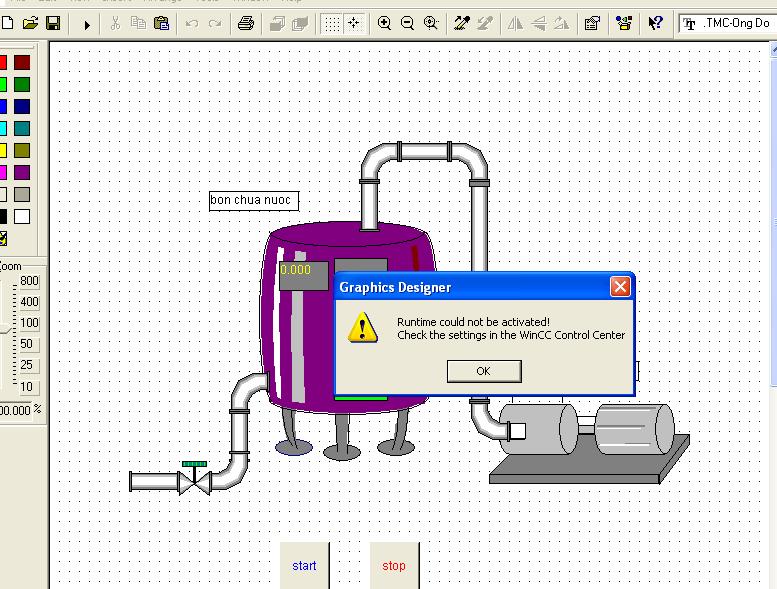Toggle snap to grid

(x=354, y=23)
